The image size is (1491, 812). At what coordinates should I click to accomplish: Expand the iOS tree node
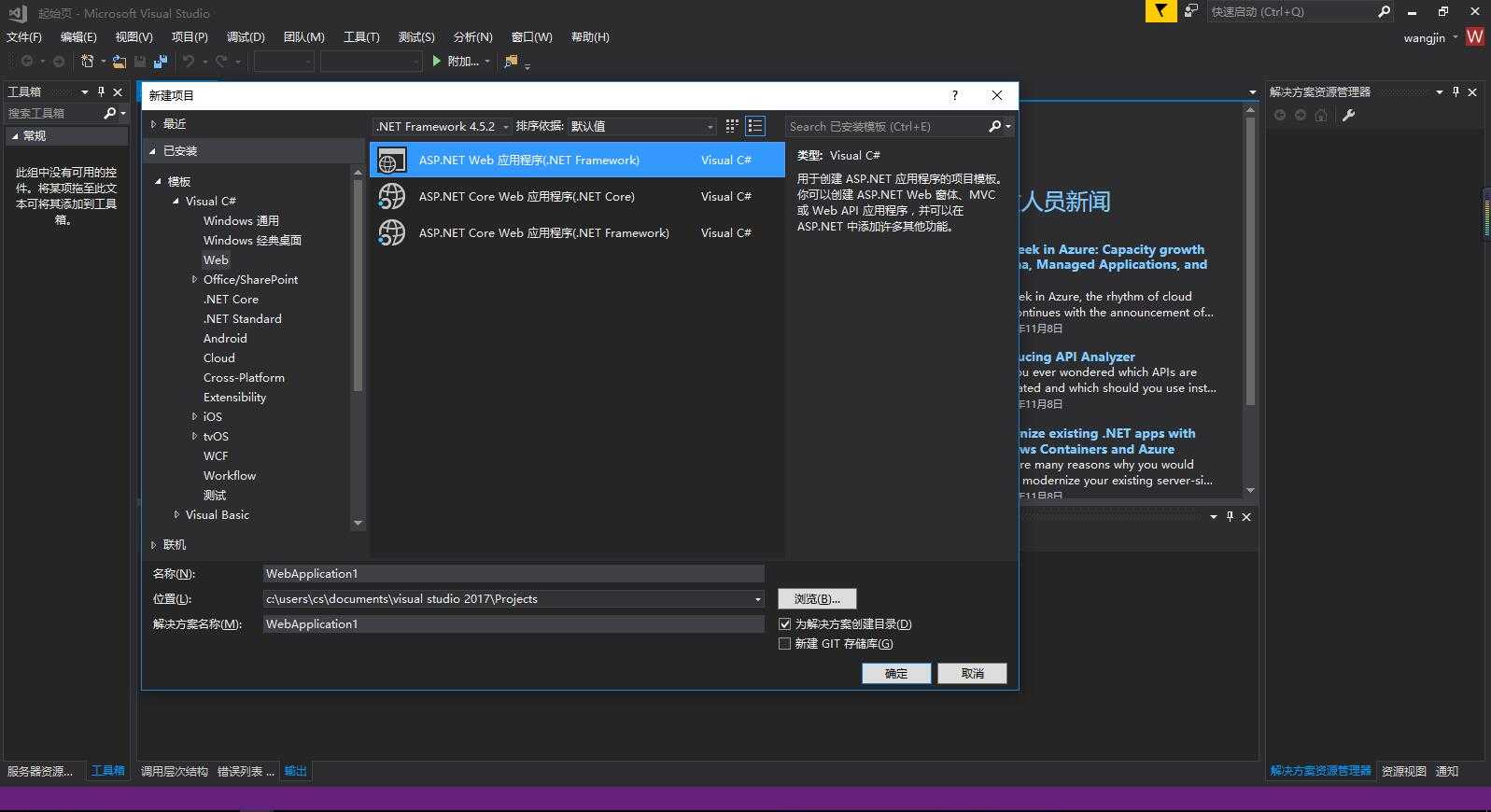[194, 416]
